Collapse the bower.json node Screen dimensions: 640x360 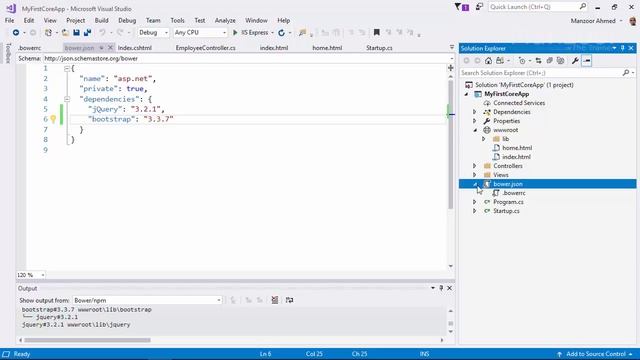[x=475, y=184]
